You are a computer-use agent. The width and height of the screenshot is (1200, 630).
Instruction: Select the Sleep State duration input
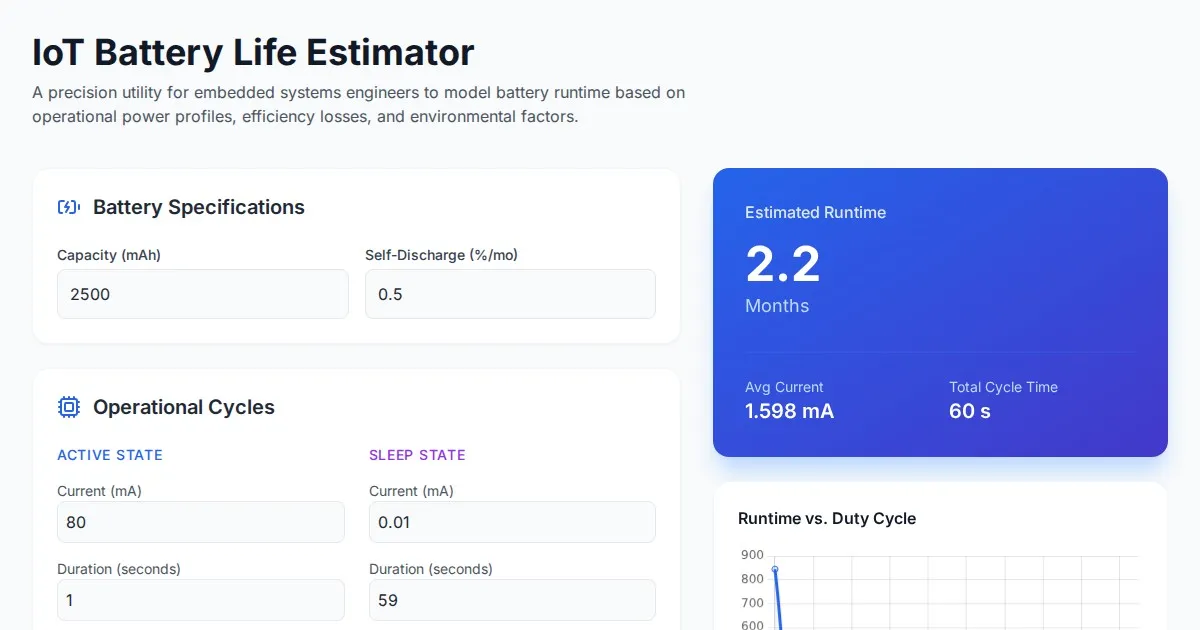click(x=512, y=600)
